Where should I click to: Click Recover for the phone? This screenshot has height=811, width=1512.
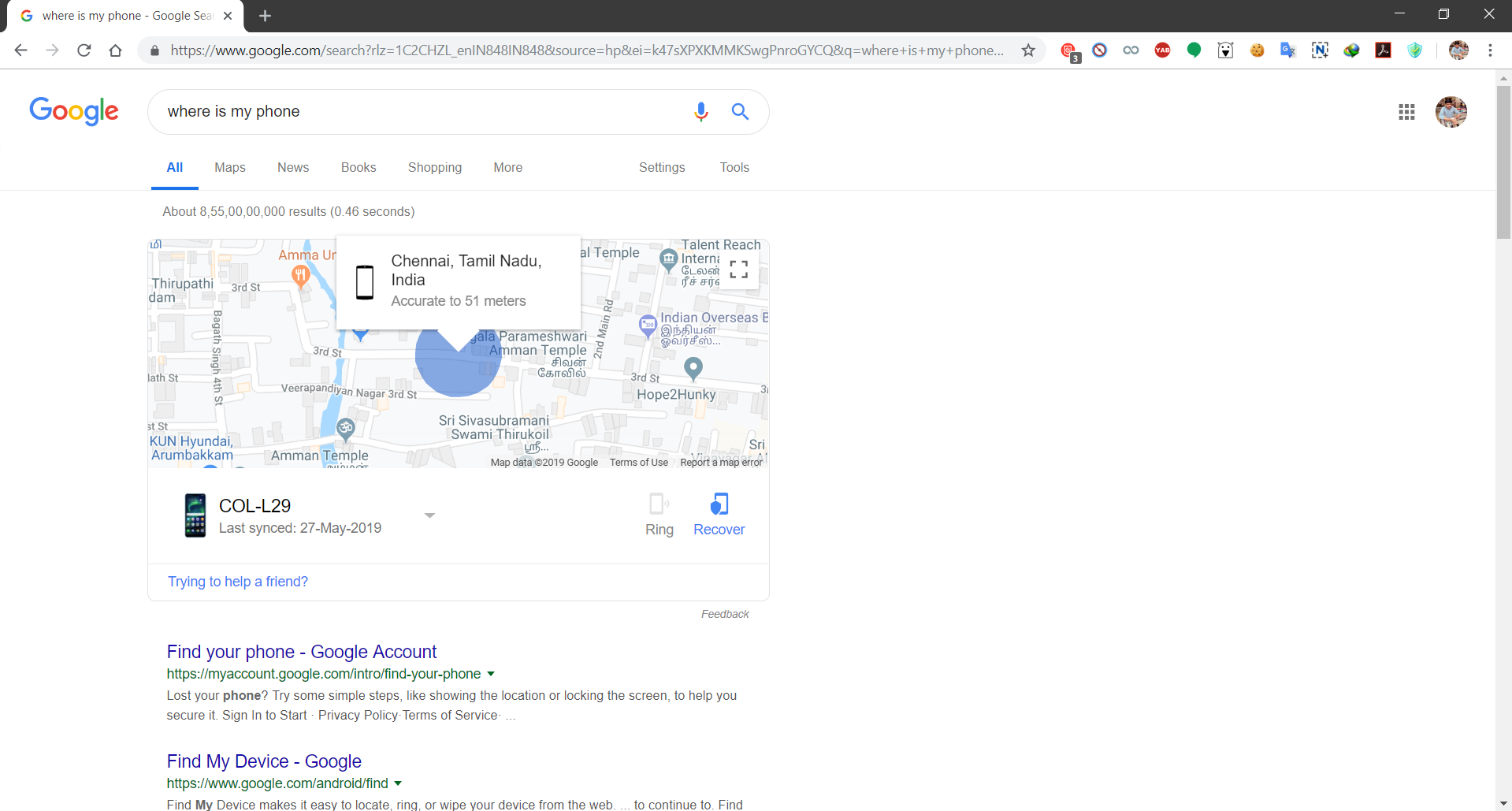(719, 515)
